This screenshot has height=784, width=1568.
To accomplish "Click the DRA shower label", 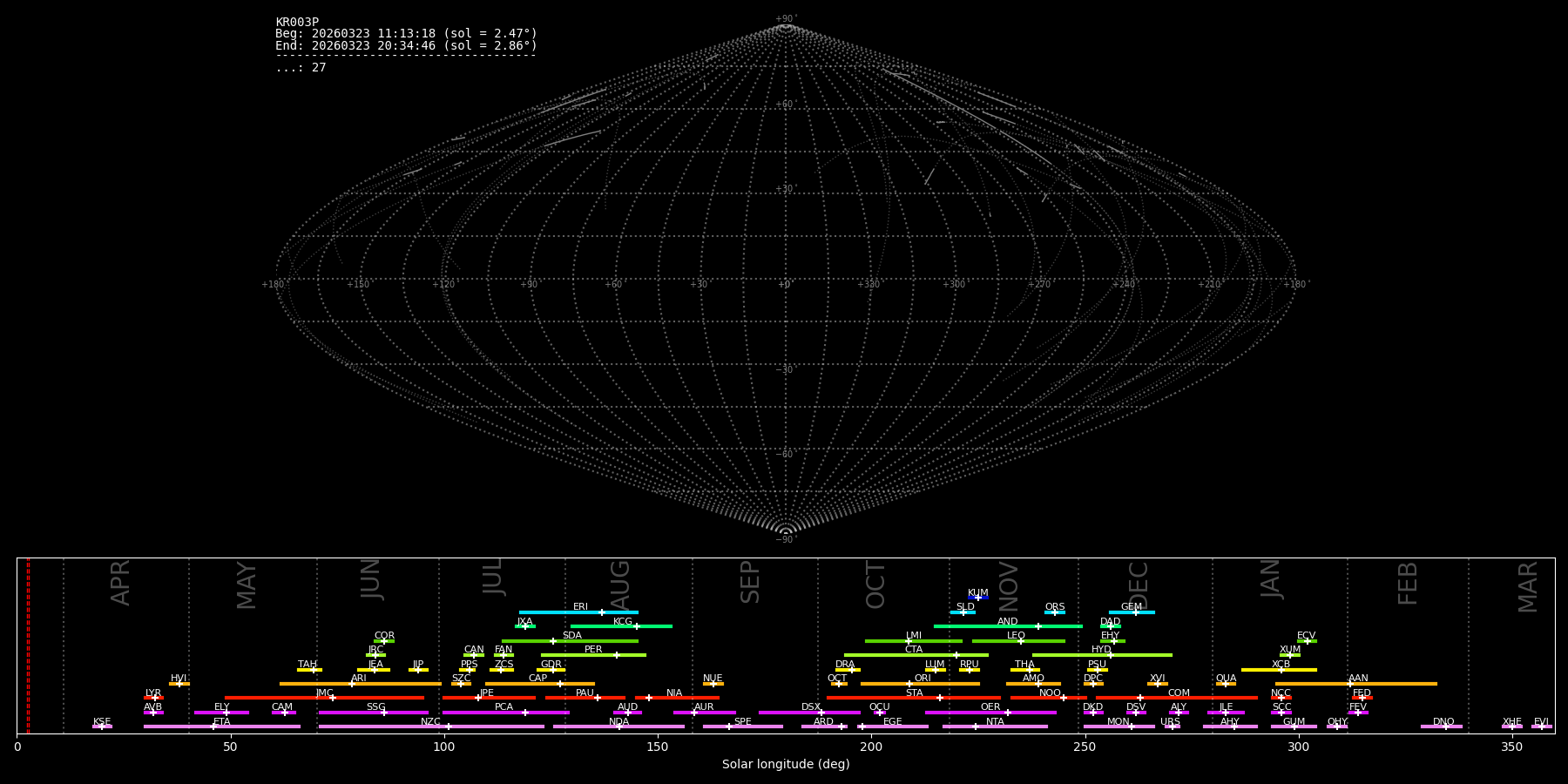I will tap(845, 665).
